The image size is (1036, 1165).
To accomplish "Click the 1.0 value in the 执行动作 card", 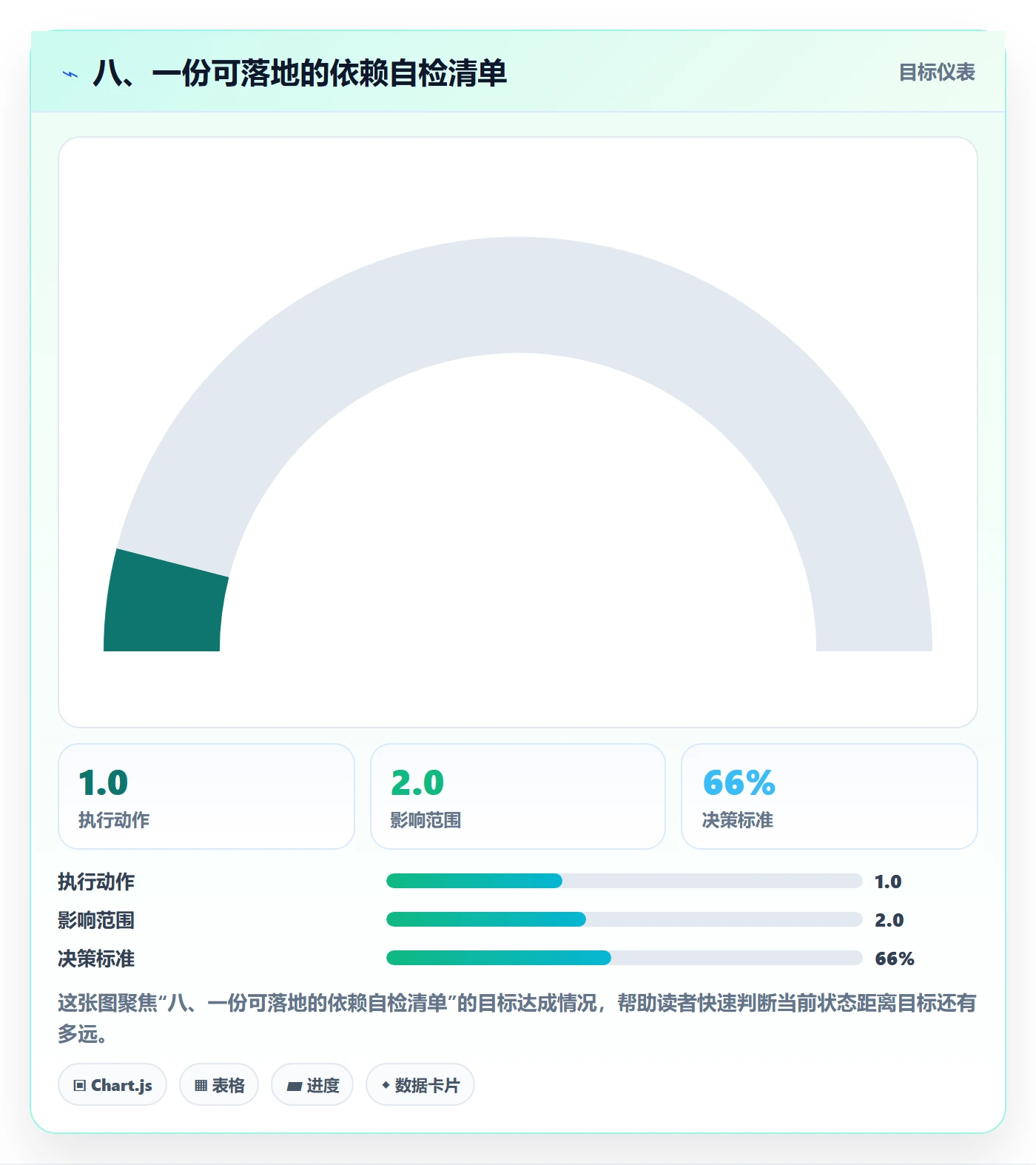I will 103,783.
